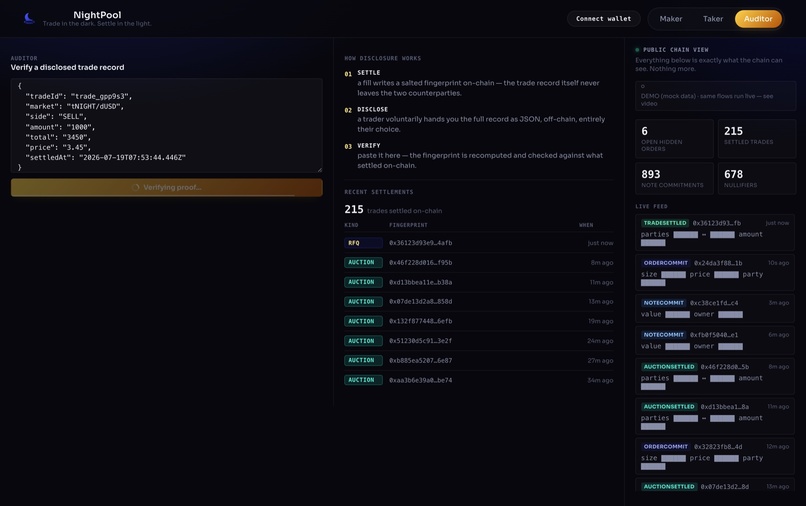Switch to the Taker tab
Screen dimensions: 806x506
(713, 19)
